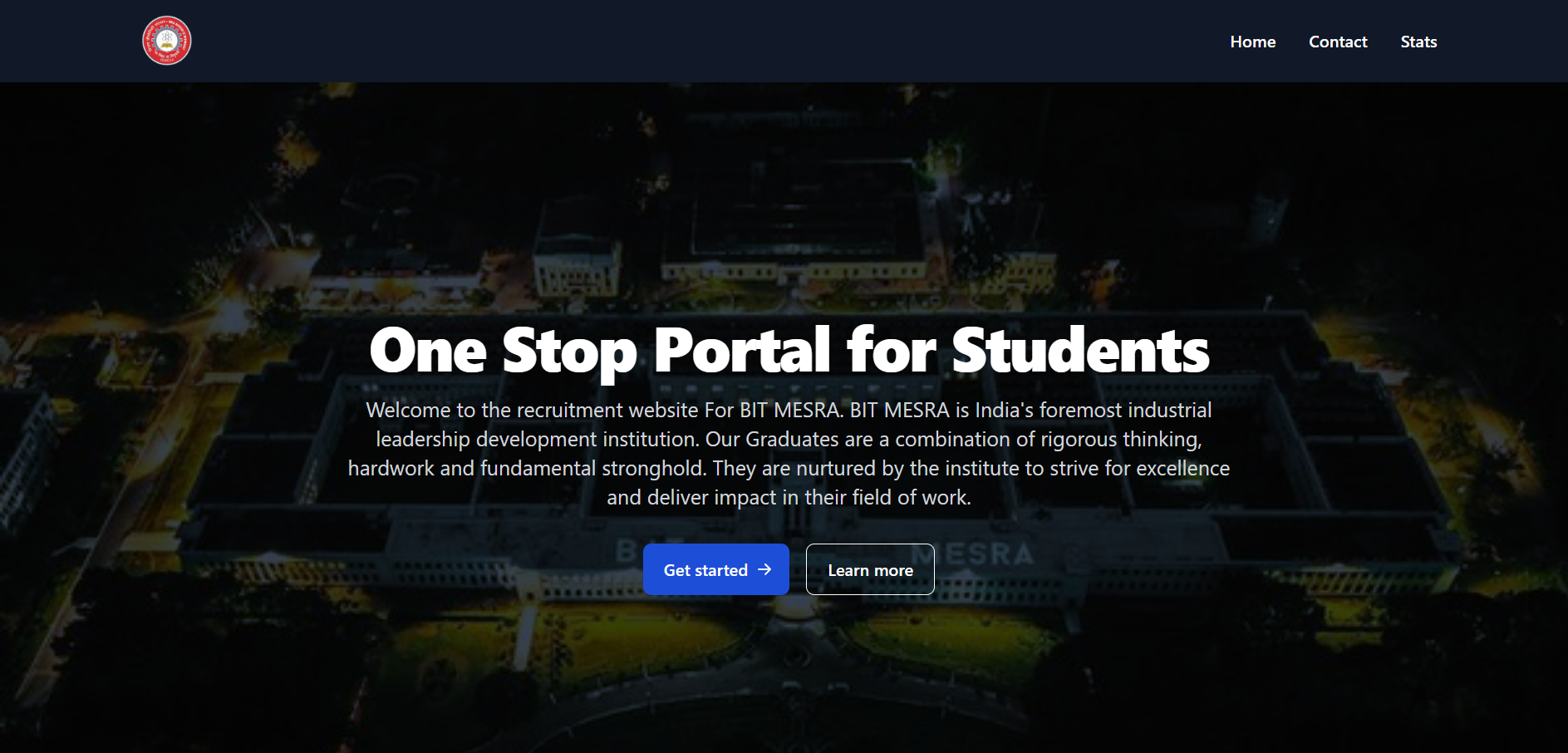The image size is (1568, 753).
Task: Click Get started to begin
Action: coord(715,570)
